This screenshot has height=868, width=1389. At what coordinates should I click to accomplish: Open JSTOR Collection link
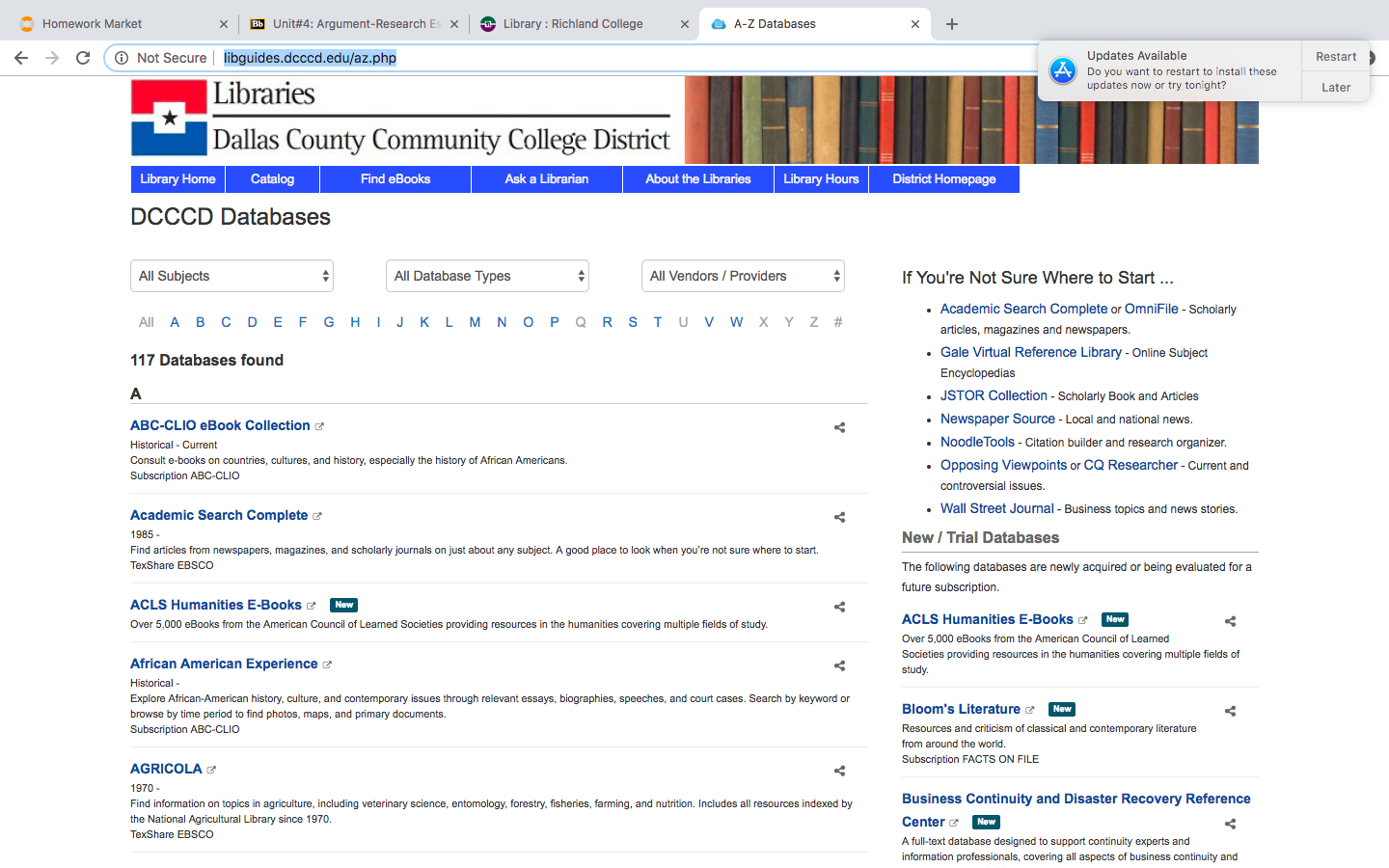[994, 395]
